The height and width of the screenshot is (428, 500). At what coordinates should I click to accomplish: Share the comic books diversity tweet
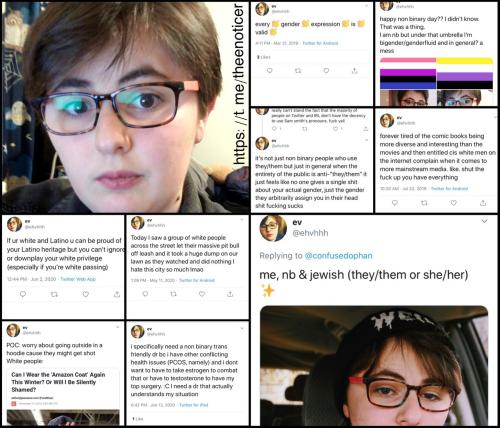click(x=483, y=203)
